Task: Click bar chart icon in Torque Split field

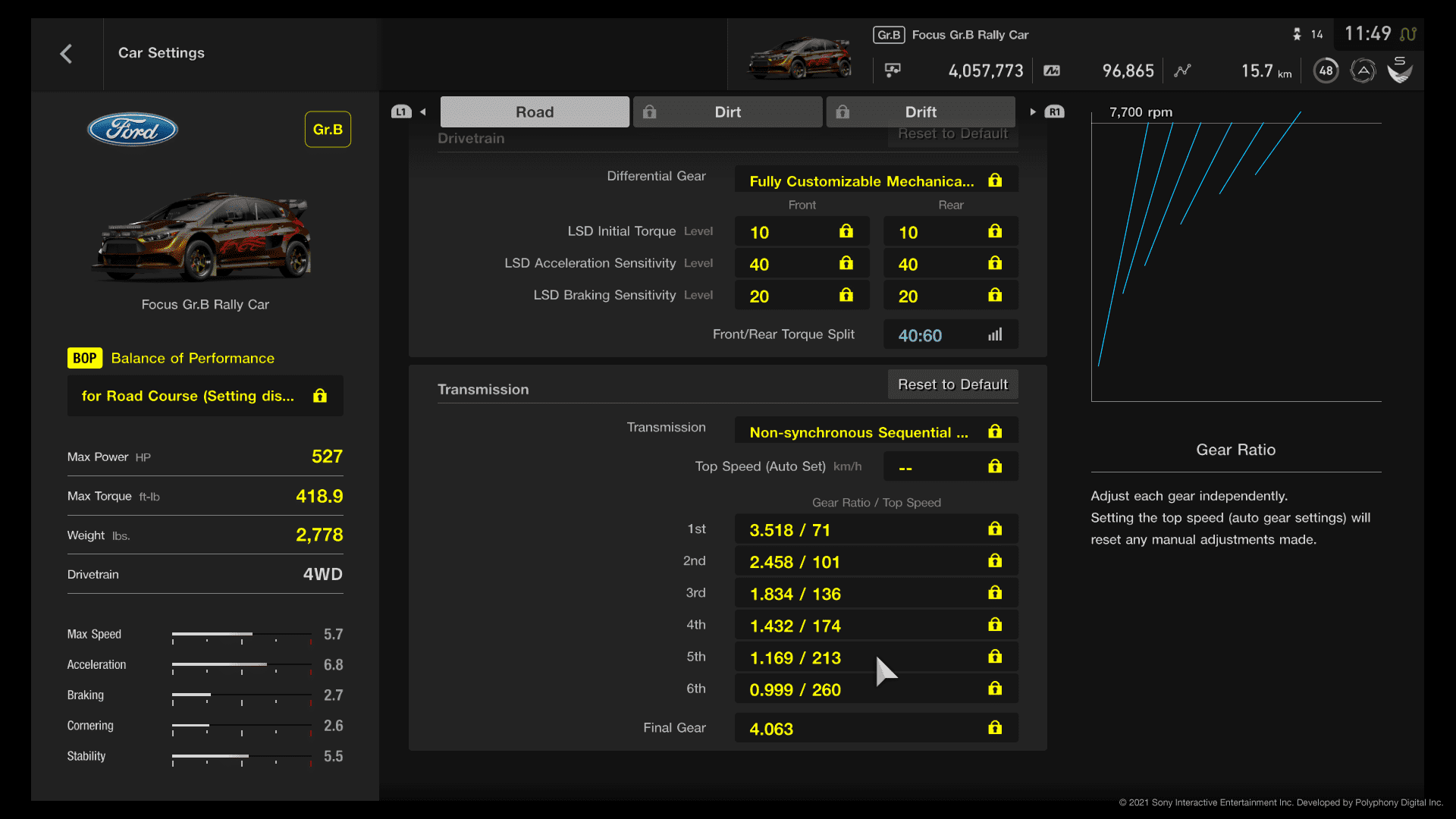Action: click(x=995, y=334)
